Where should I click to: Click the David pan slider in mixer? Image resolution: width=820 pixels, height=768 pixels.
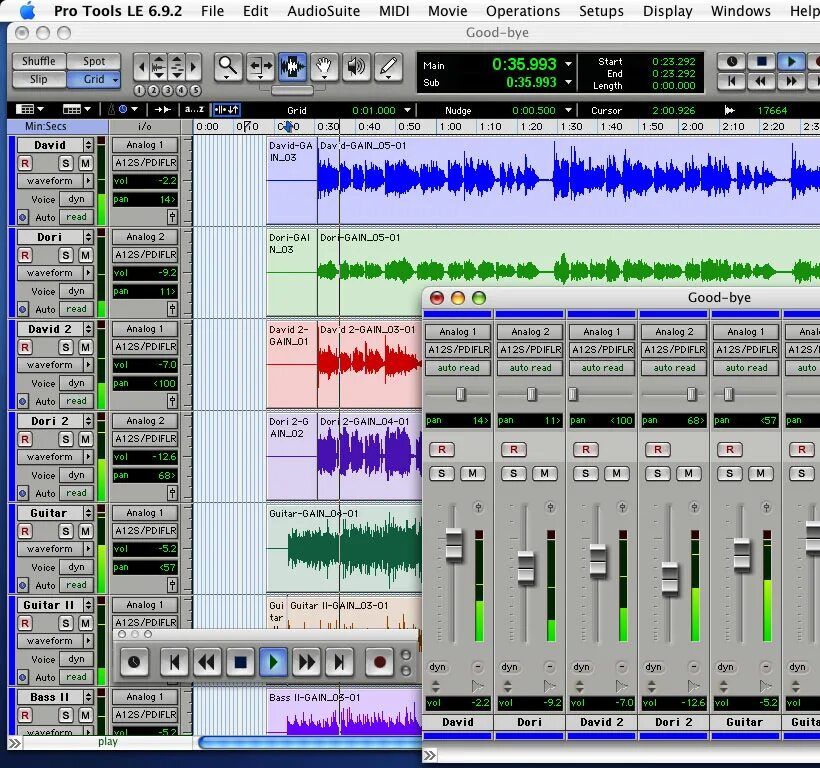coord(460,394)
